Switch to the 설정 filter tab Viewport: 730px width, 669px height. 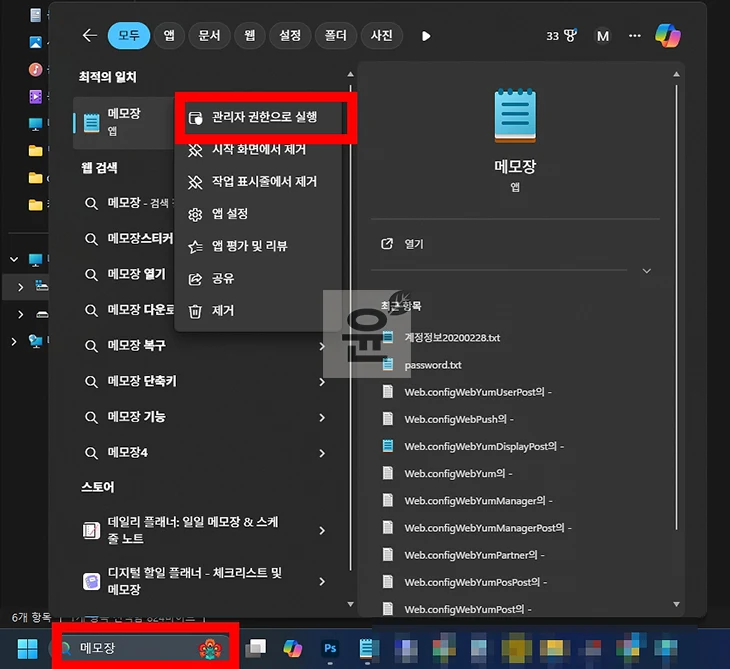pos(289,36)
